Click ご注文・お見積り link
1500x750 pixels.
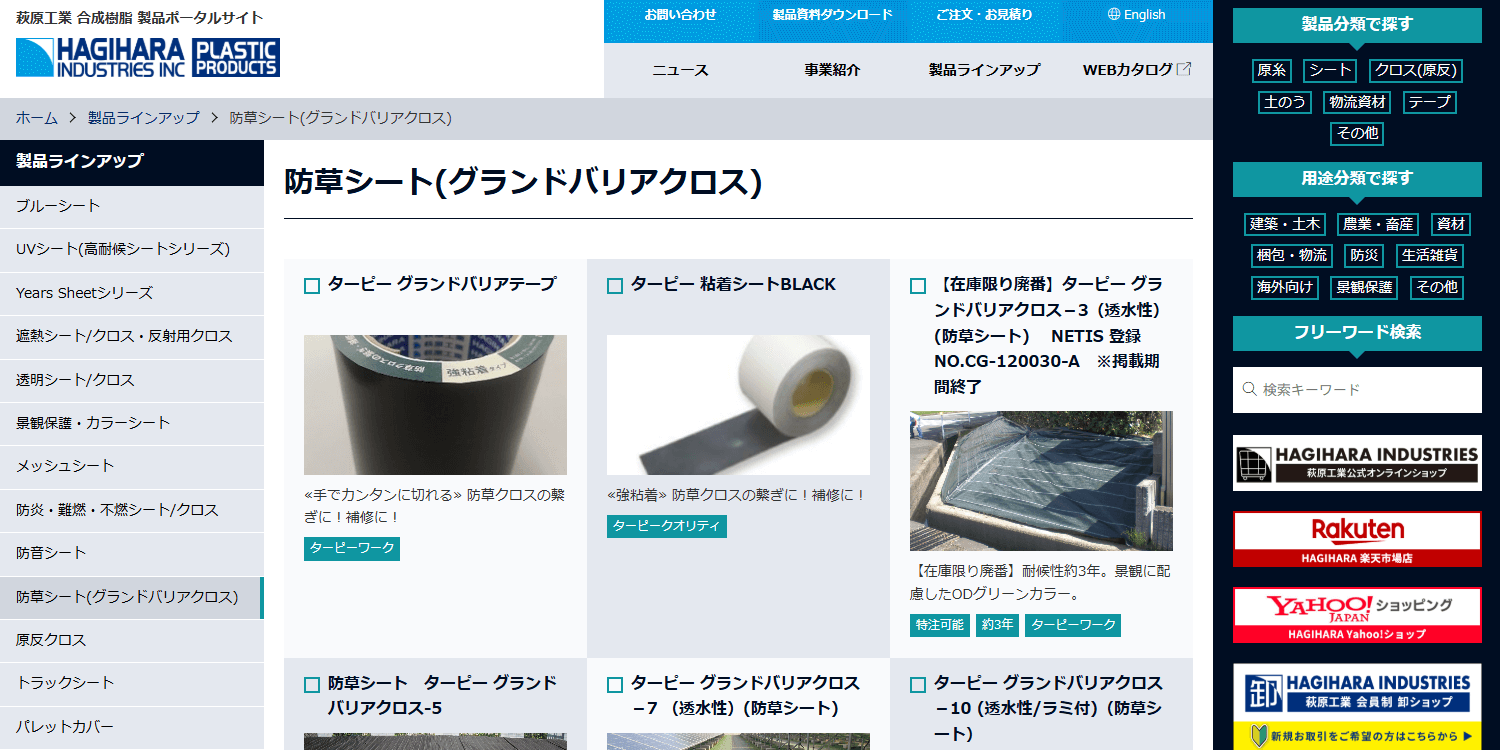coord(984,15)
